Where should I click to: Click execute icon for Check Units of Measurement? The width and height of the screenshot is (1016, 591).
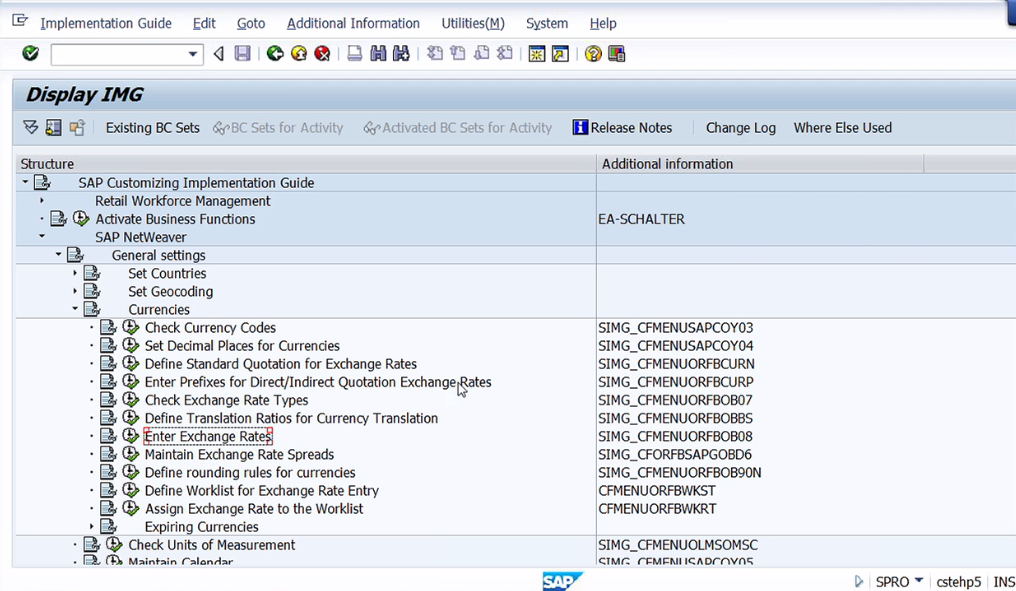[x=114, y=544]
